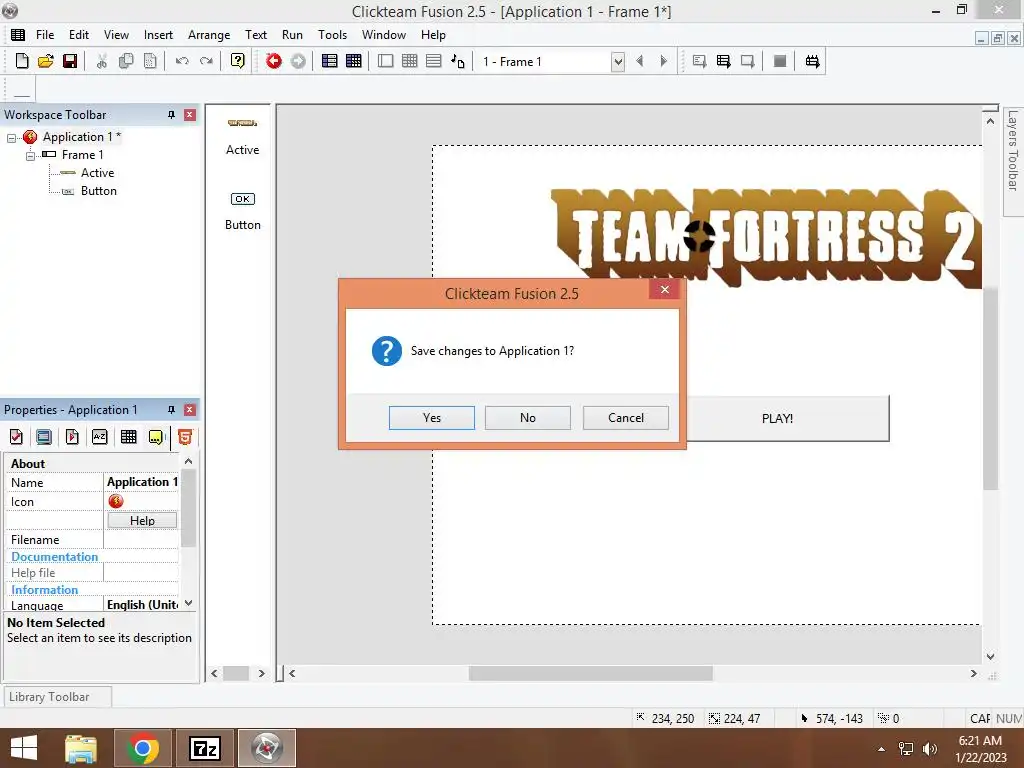
Task: Open the Tools menu
Action: [x=332, y=35]
